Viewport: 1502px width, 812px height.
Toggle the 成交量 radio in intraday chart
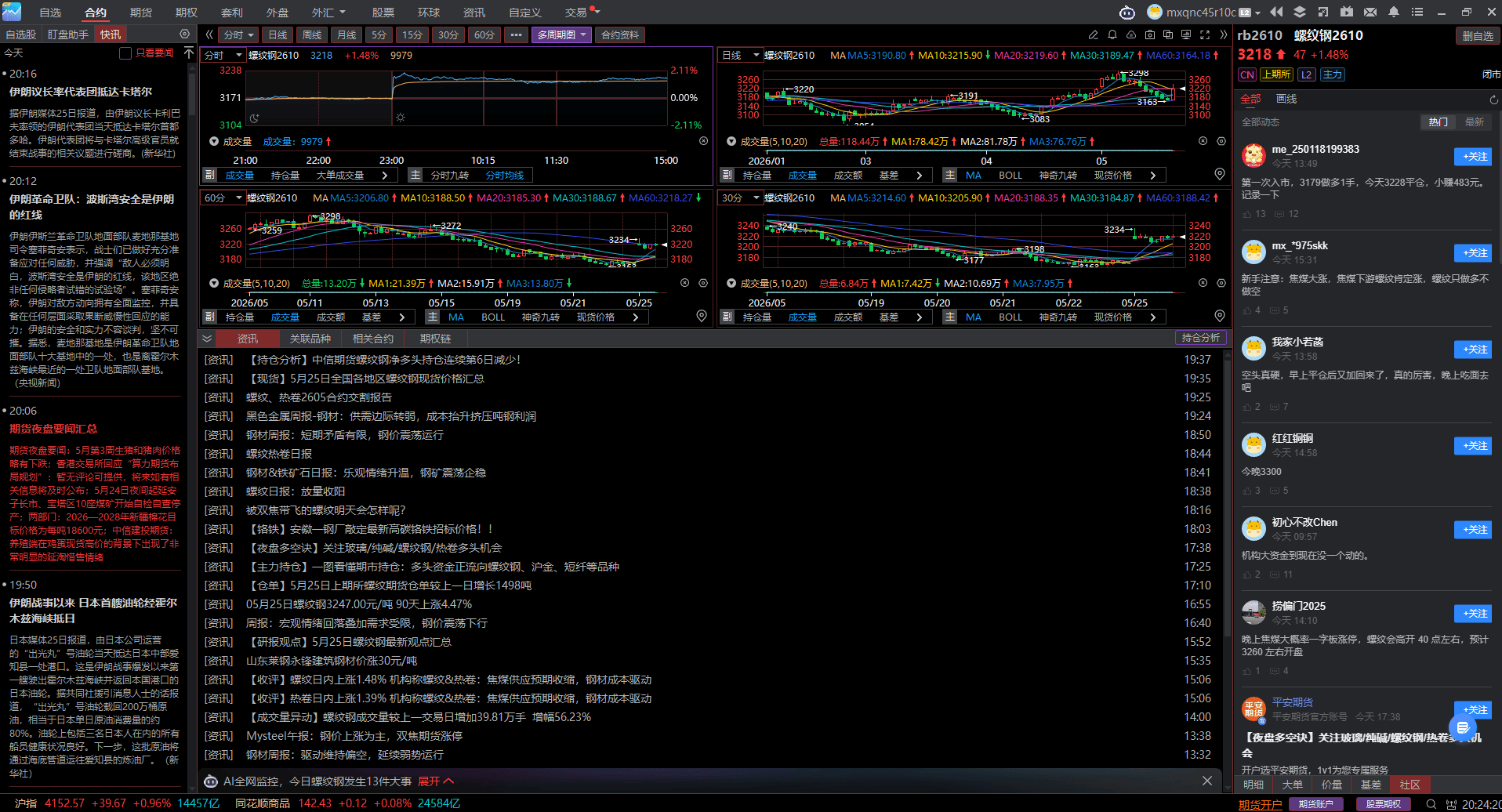[x=214, y=142]
